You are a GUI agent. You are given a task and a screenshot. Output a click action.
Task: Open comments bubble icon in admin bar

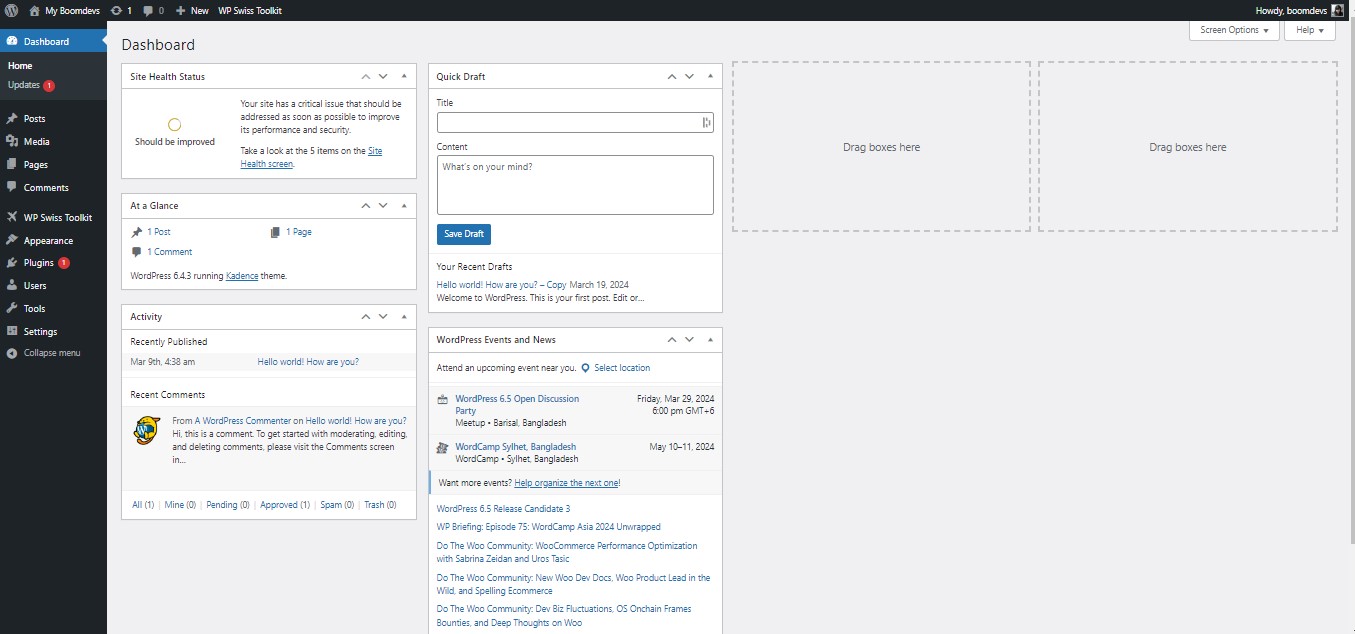coord(148,10)
